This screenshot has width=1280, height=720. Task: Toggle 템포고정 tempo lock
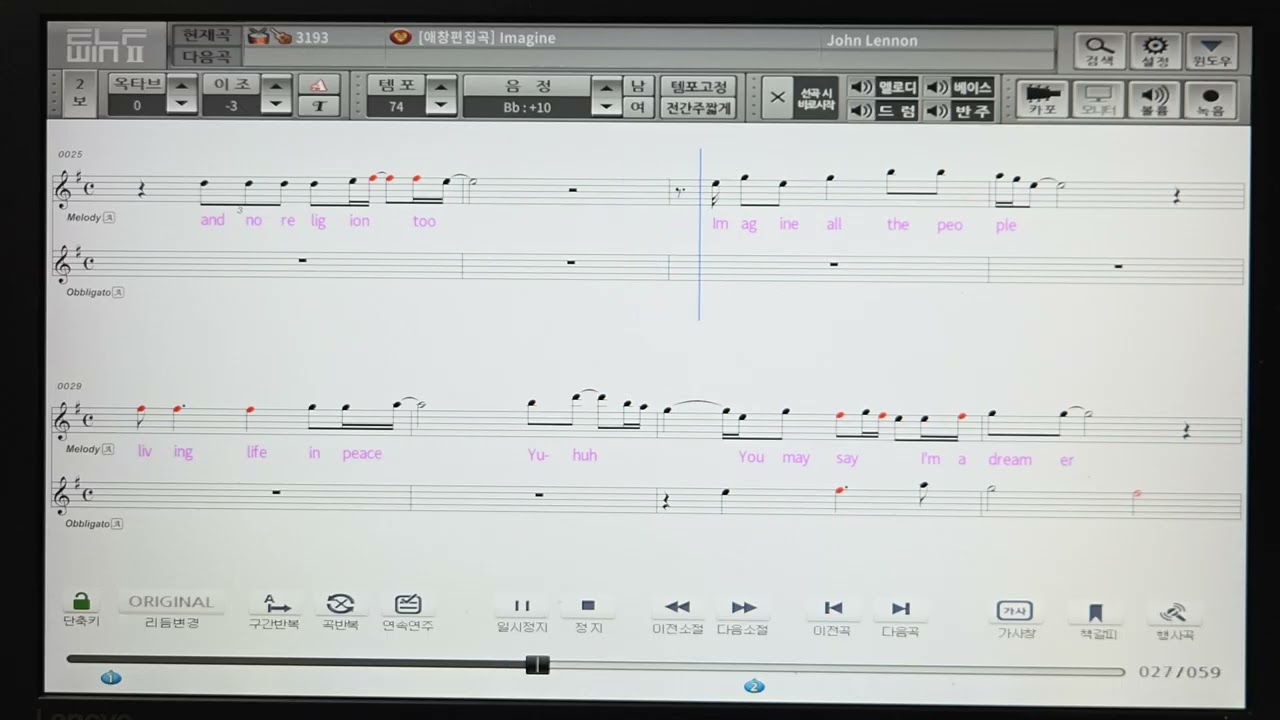point(698,86)
